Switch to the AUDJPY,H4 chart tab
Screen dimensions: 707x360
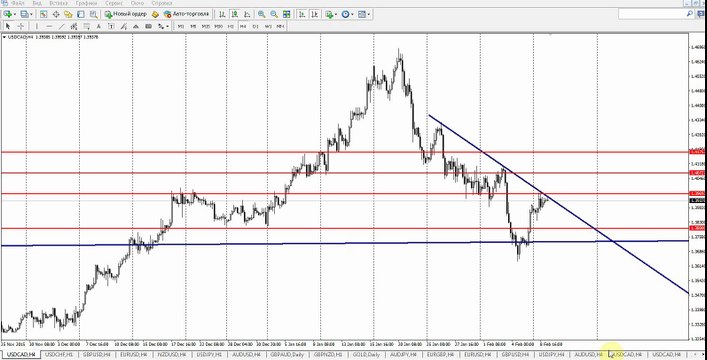point(403,355)
